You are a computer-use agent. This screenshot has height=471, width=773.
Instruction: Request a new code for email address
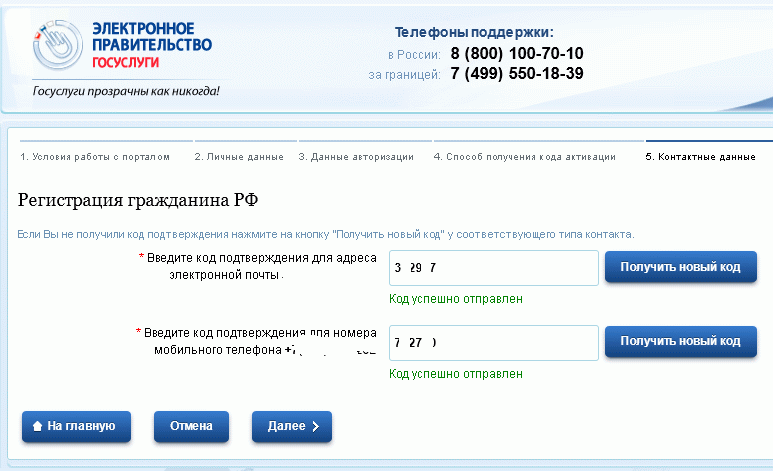click(x=680, y=267)
